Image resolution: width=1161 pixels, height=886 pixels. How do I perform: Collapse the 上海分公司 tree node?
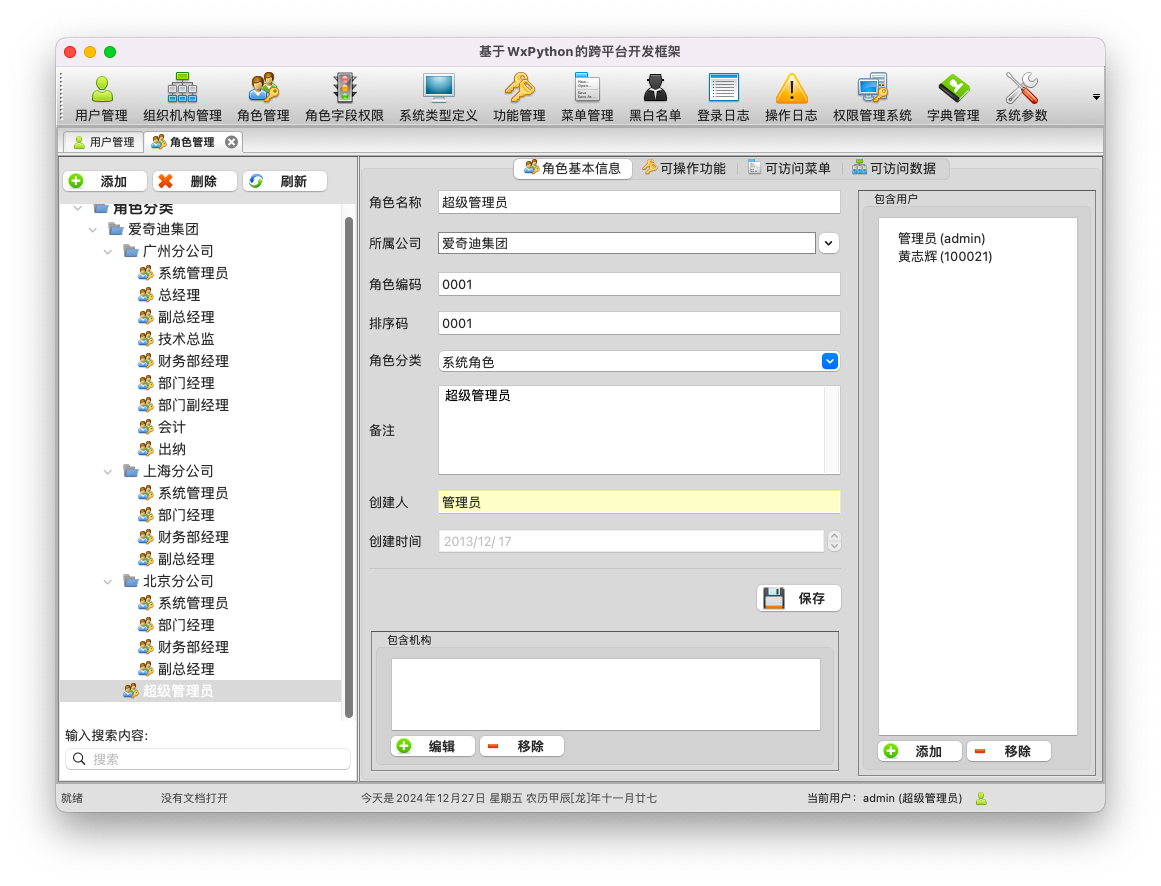point(108,471)
